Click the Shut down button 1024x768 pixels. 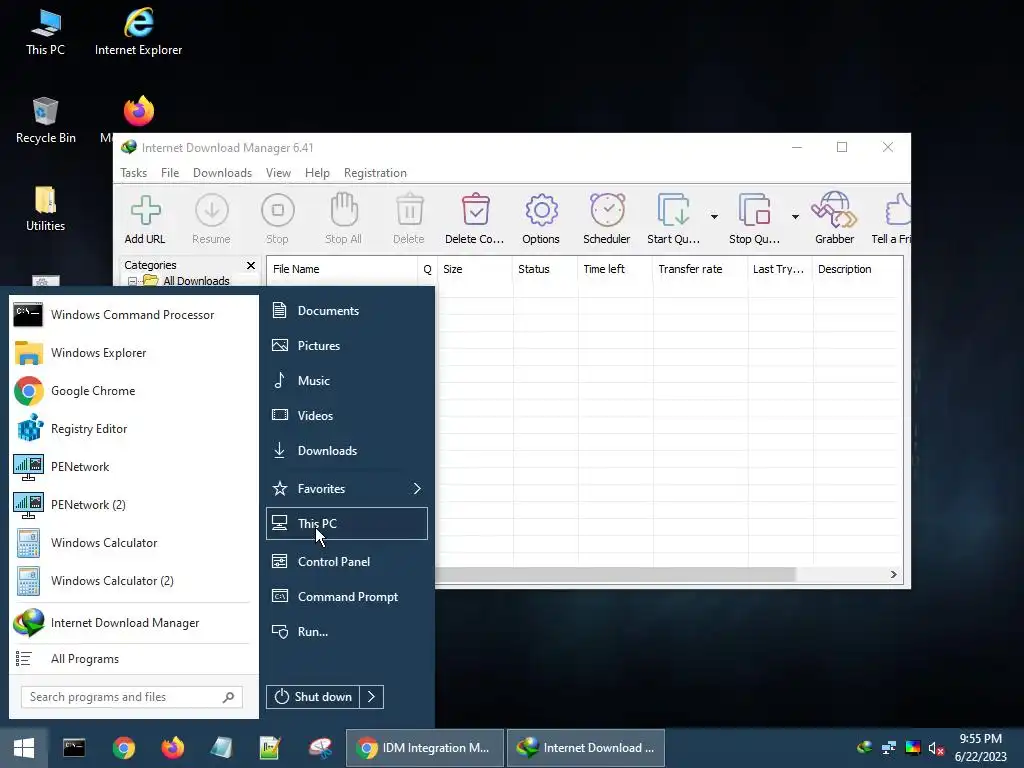coord(313,697)
